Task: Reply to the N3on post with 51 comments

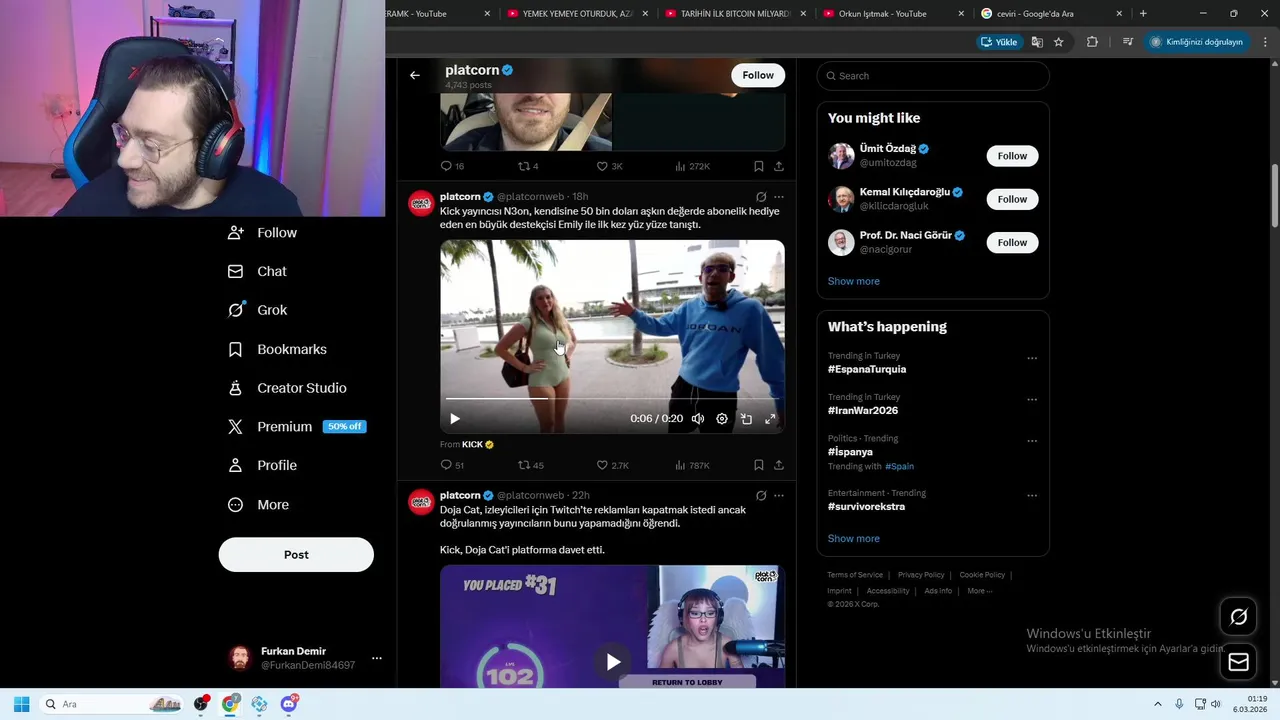Action: [452, 465]
